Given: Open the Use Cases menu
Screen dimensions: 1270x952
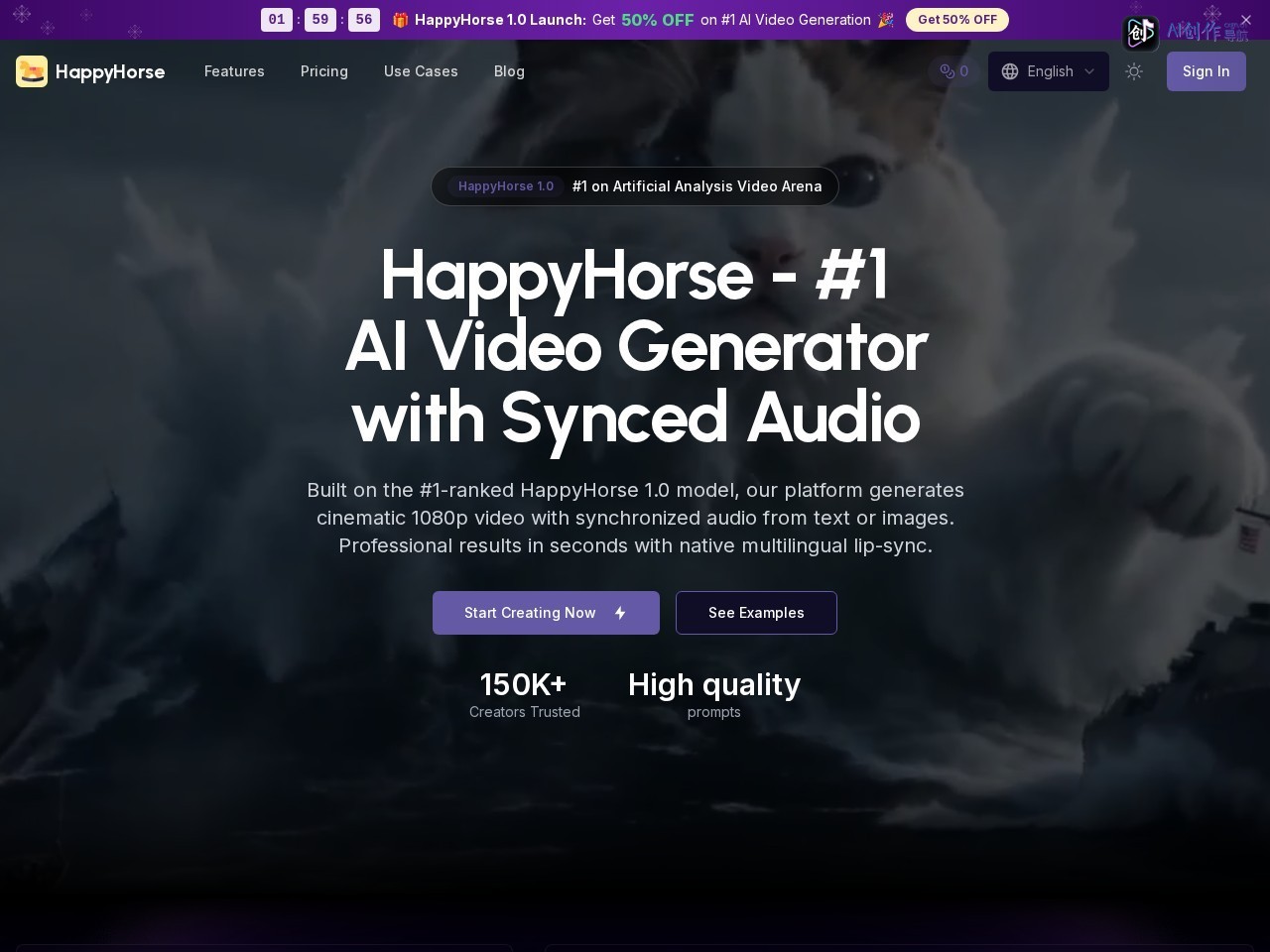Looking at the screenshot, I should tap(421, 71).
